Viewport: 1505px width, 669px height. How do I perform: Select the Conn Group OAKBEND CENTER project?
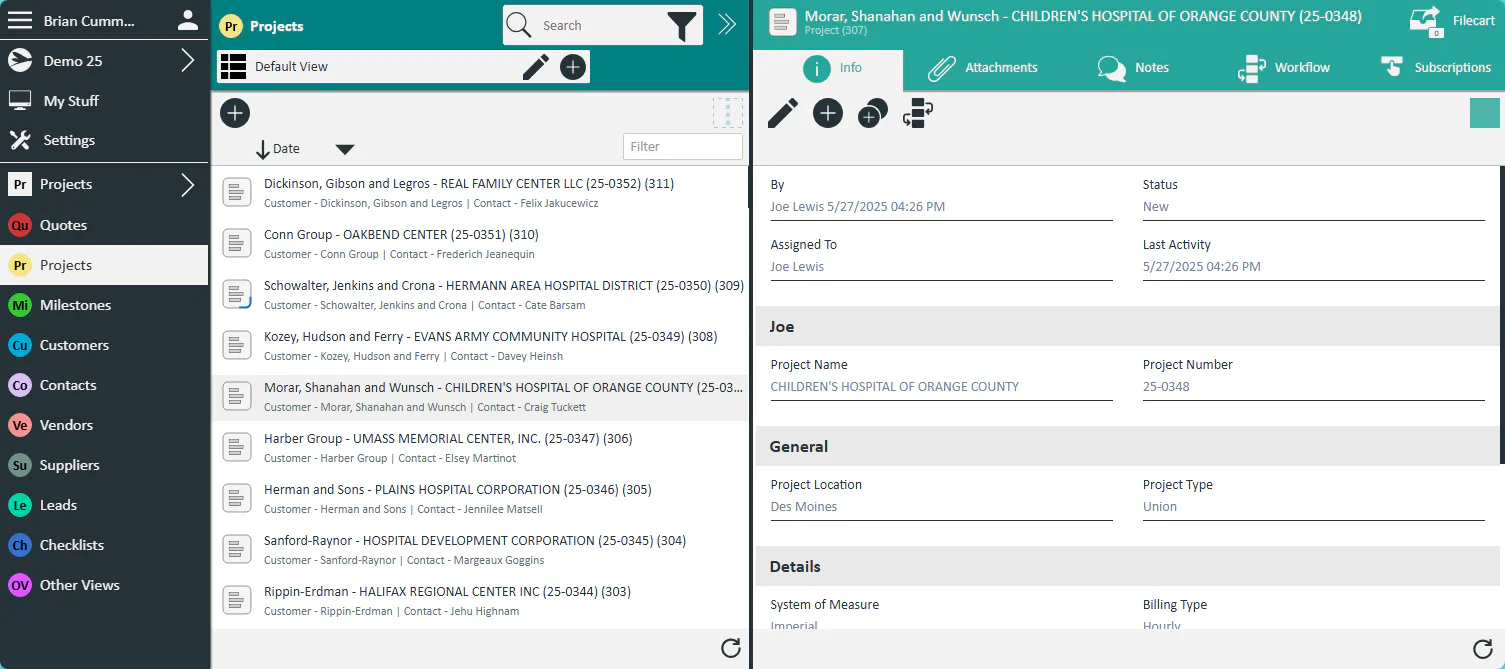click(x=480, y=244)
